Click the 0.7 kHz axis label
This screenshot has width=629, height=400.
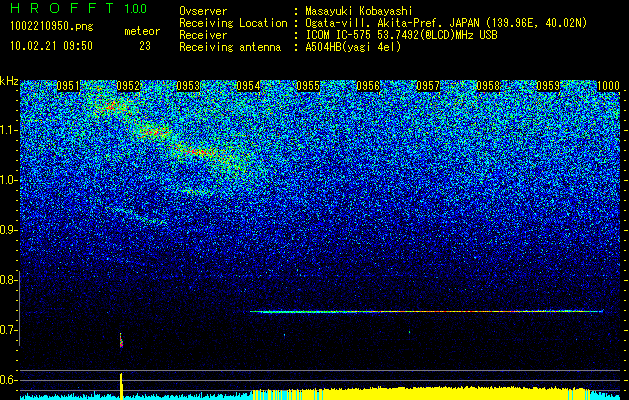point(7,330)
